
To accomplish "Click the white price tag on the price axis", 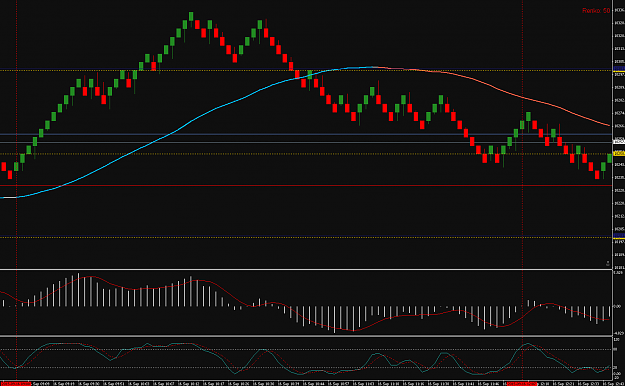I will 619,142.
